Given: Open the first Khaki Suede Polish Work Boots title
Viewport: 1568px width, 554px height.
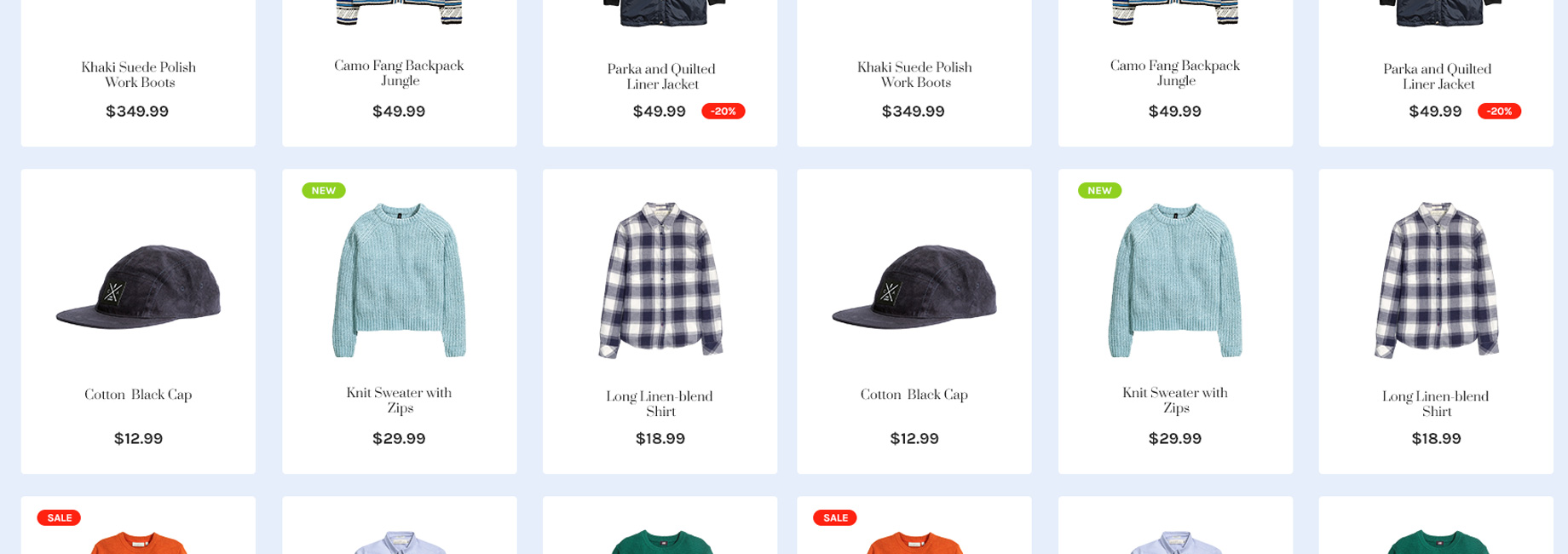Looking at the screenshot, I should point(139,75).
